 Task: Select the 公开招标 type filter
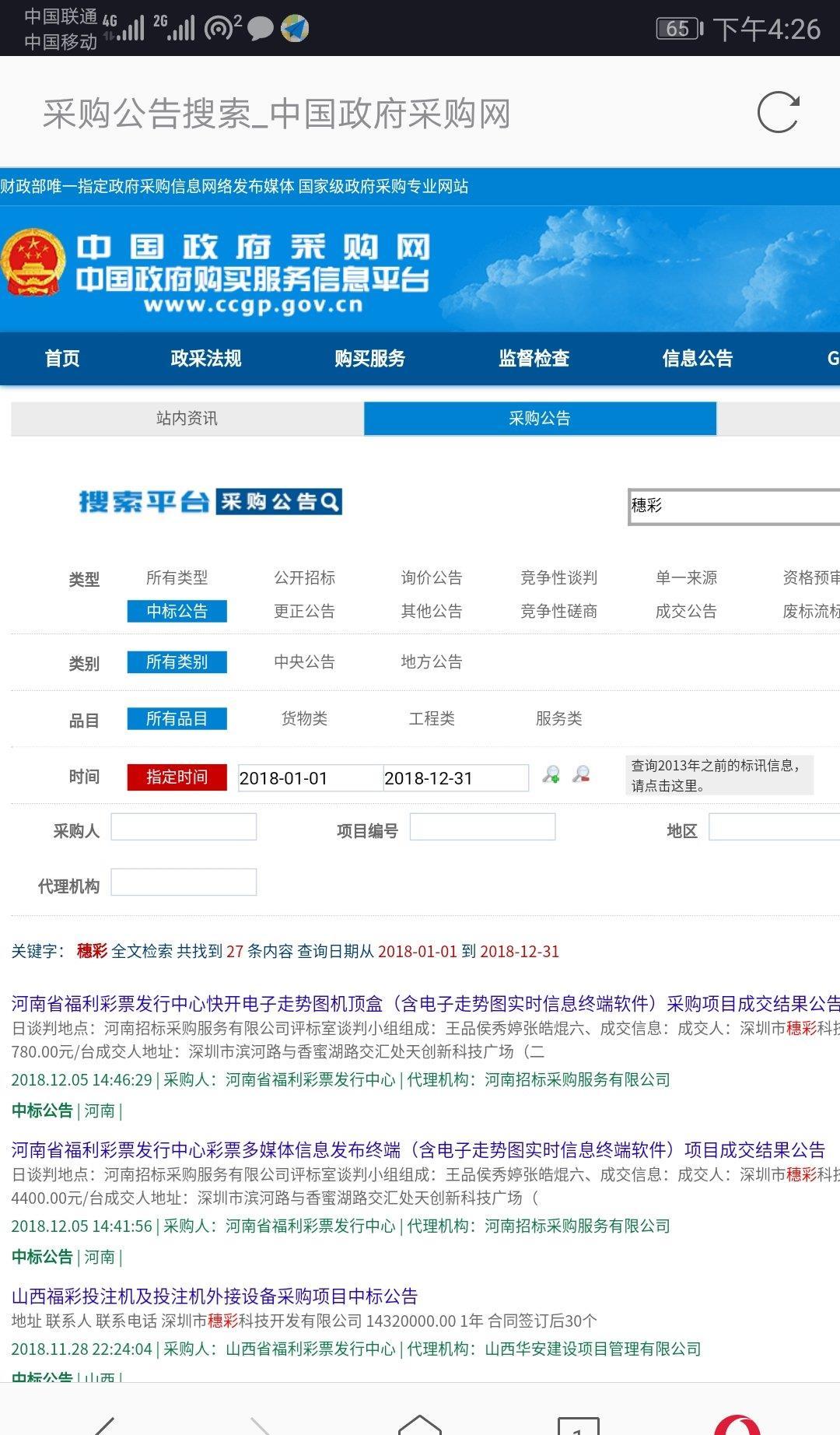click(304, 577)
